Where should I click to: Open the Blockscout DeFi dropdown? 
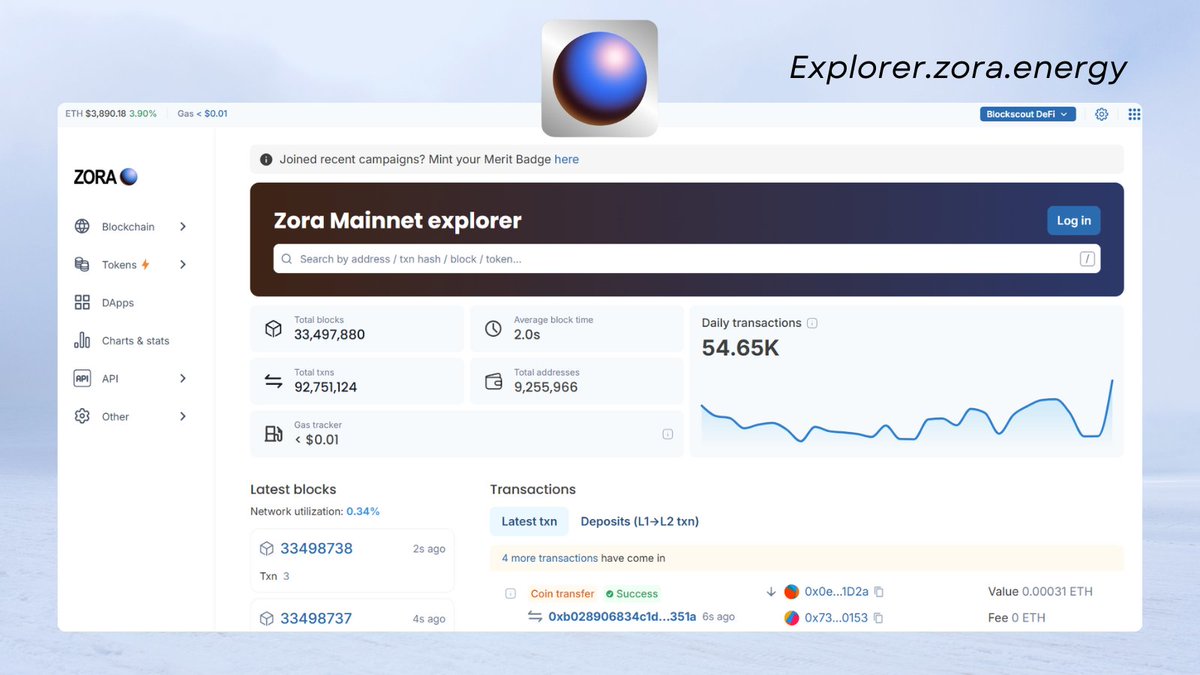click(1028, 114)
